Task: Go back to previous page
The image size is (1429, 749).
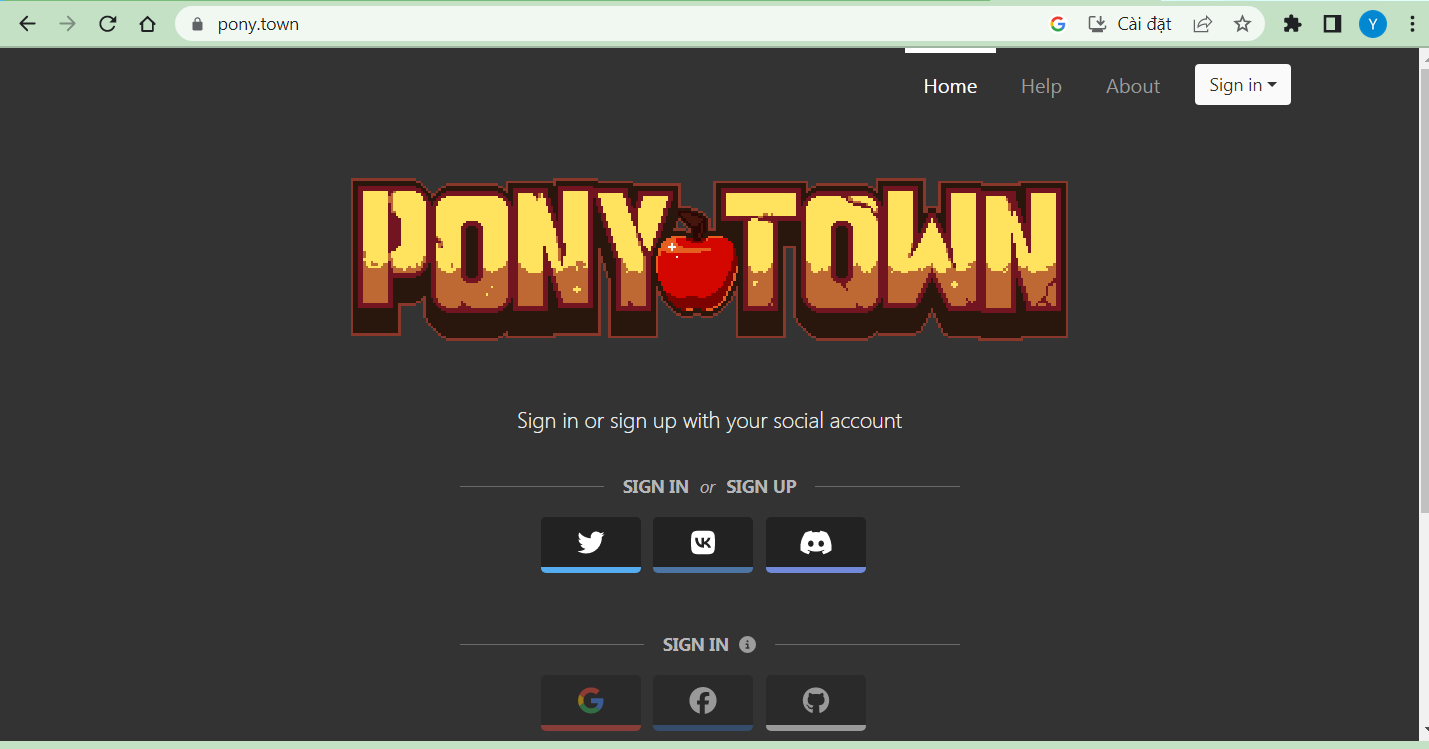Action: [x=27, y=24]
